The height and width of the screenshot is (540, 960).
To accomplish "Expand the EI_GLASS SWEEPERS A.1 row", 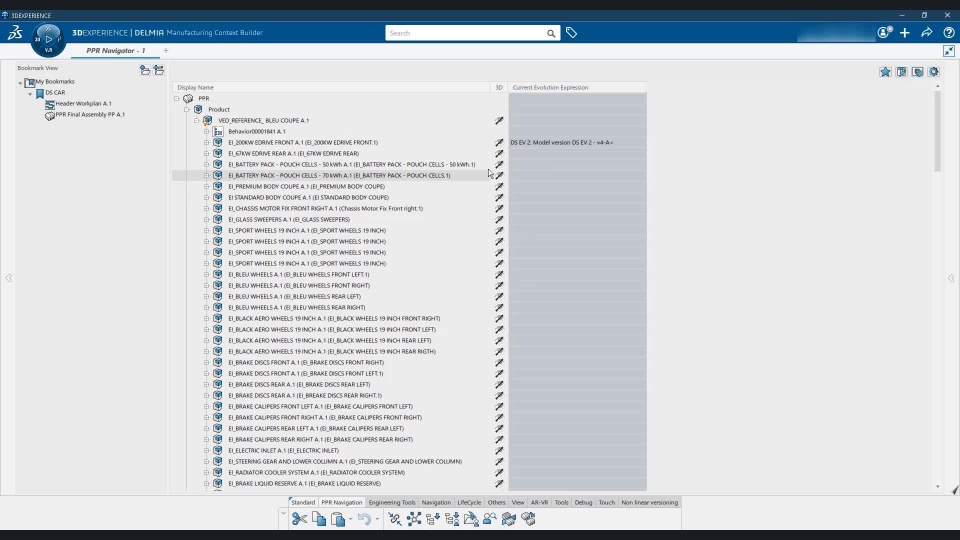I will tap(206, 220).
